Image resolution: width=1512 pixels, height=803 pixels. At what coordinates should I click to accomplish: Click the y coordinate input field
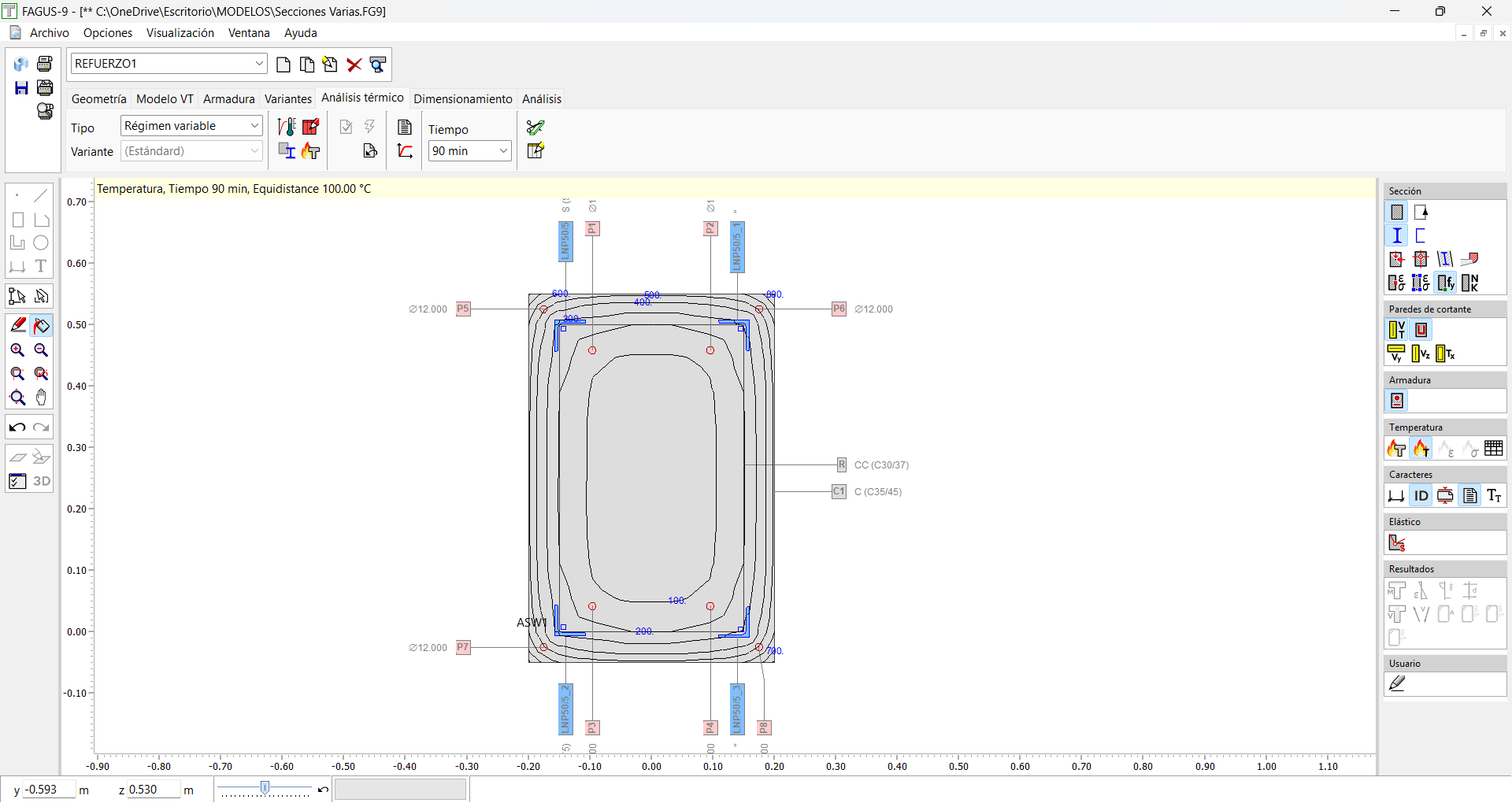point(49,790)
